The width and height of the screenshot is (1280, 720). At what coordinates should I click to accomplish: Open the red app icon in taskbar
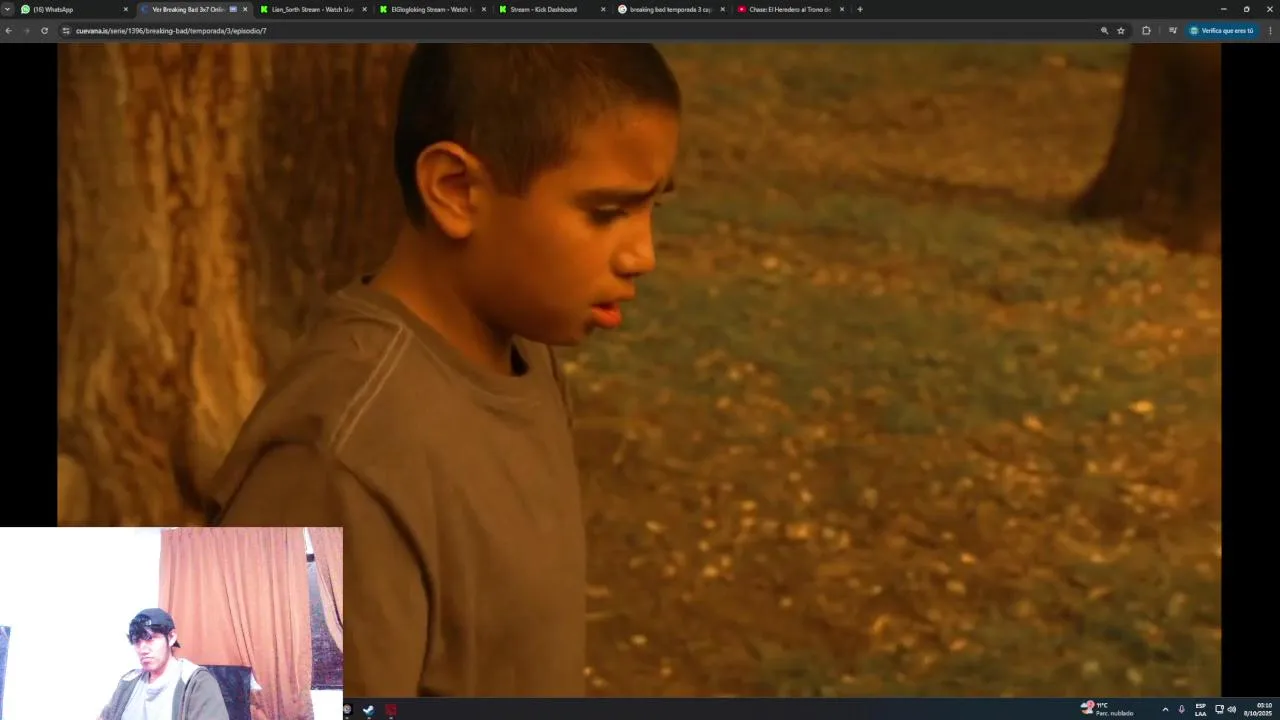391,710
